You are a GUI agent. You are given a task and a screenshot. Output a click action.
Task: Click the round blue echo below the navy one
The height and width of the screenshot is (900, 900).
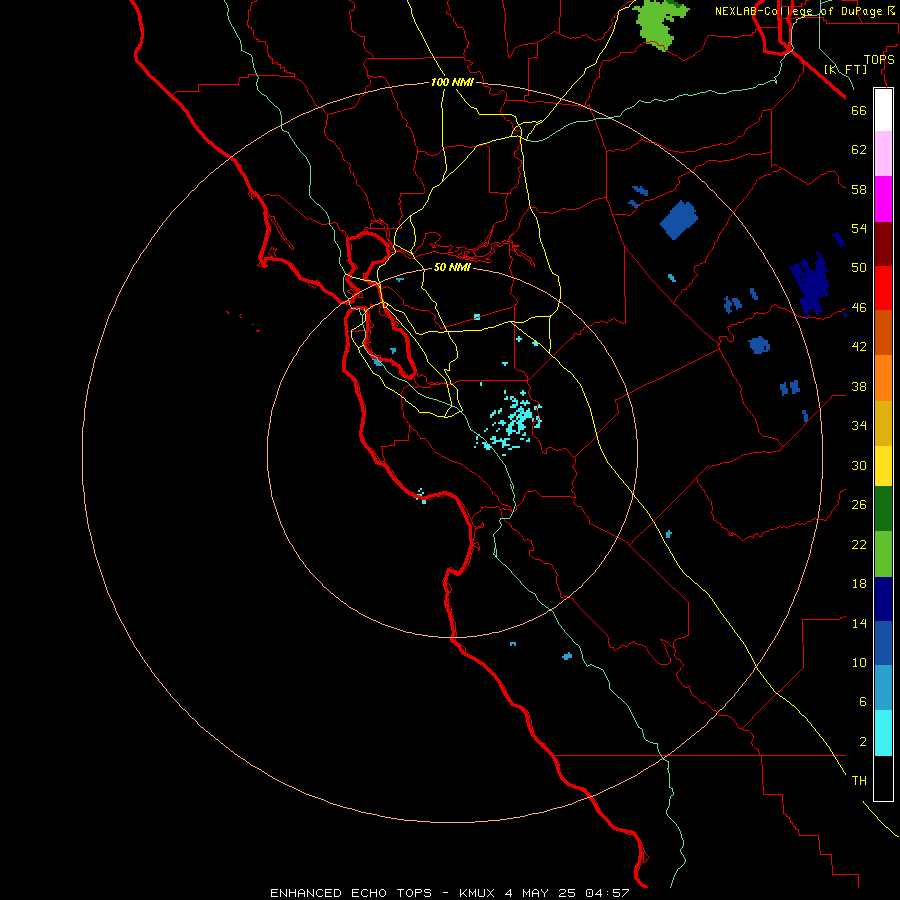[x=759, y=344]
